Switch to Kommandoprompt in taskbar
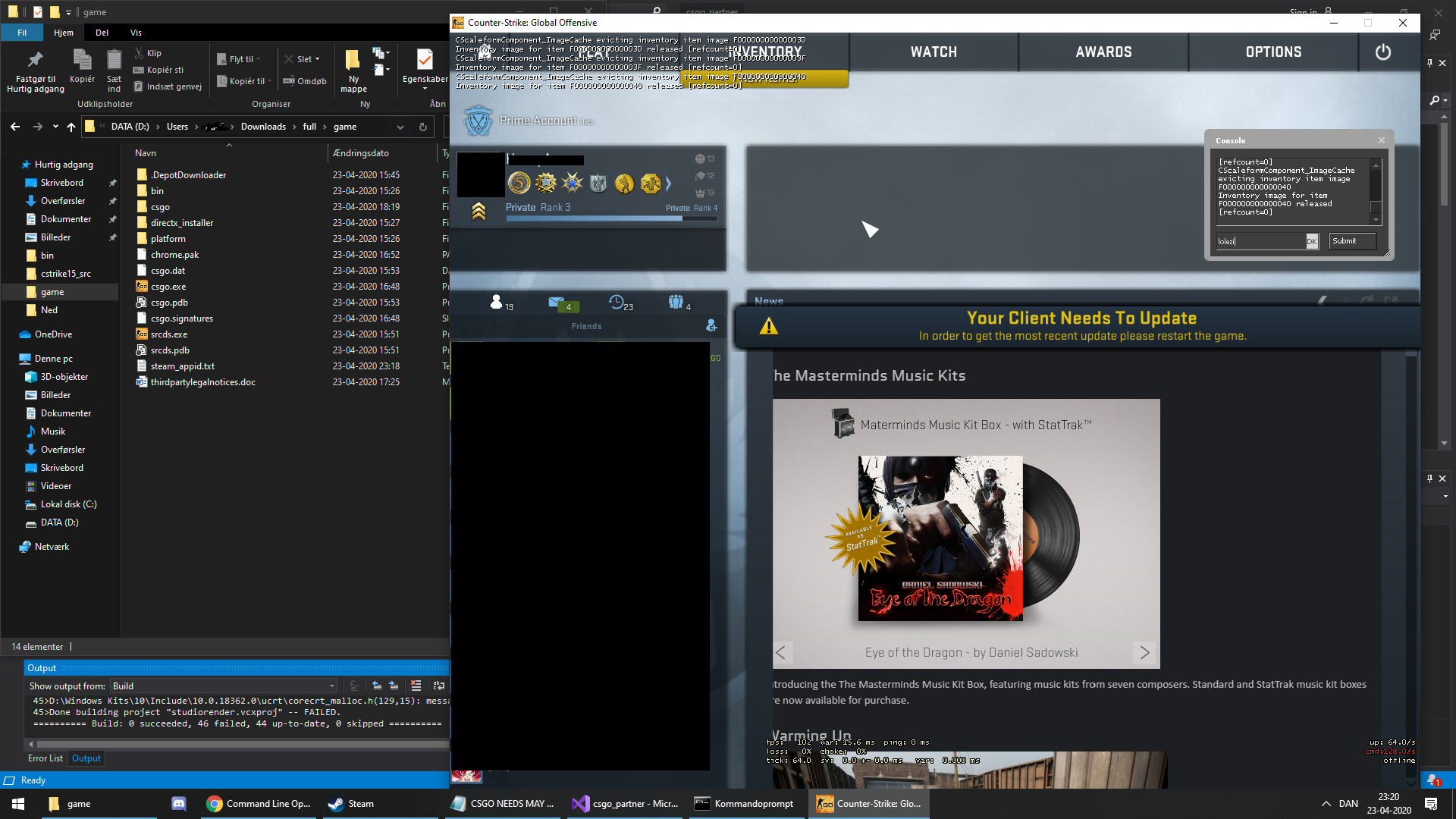 [x=748, y=804]
